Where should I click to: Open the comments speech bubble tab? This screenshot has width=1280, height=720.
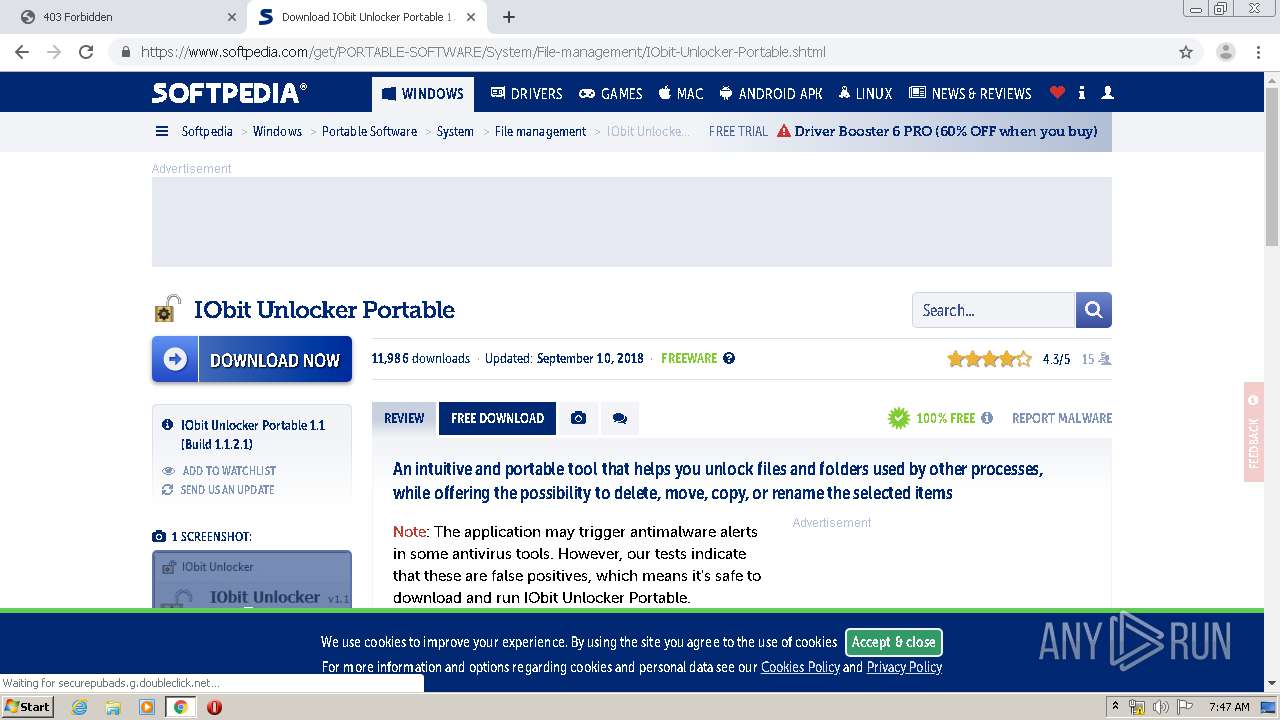[620, 418]
